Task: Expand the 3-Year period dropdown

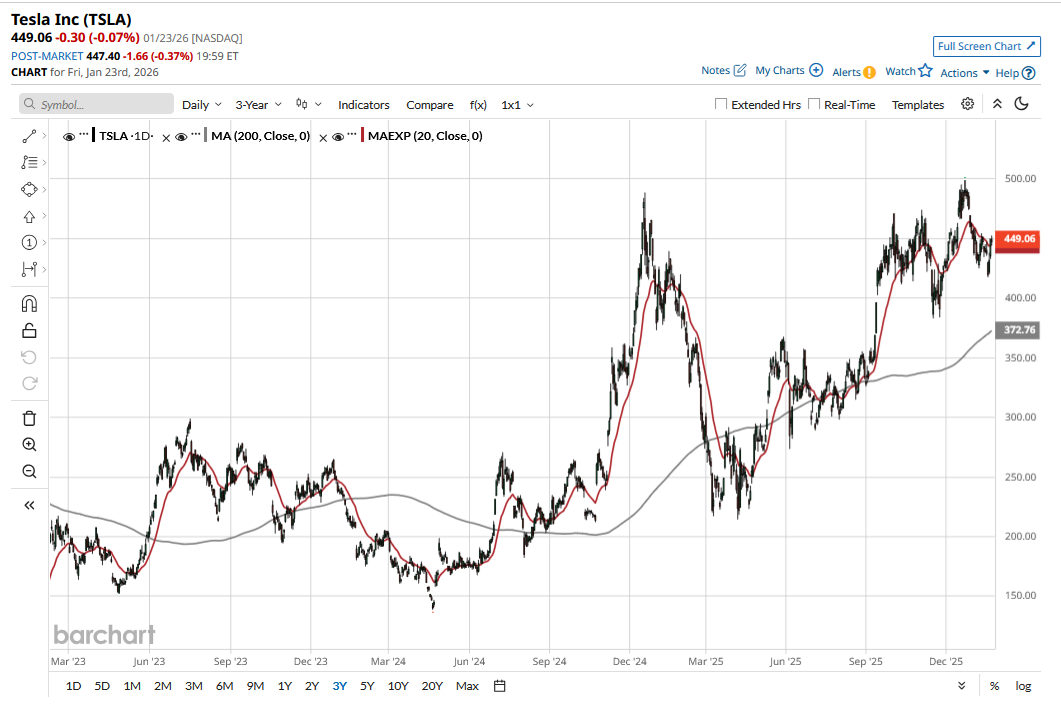Action: pyautogui.click(x=258, y=105)
